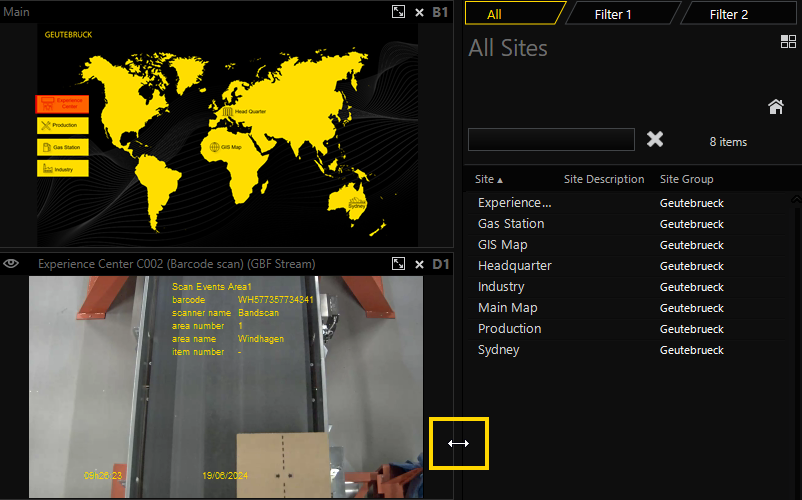802x500 pixels.
Task: Open the Industry site map button
Action: pos(63,169)
